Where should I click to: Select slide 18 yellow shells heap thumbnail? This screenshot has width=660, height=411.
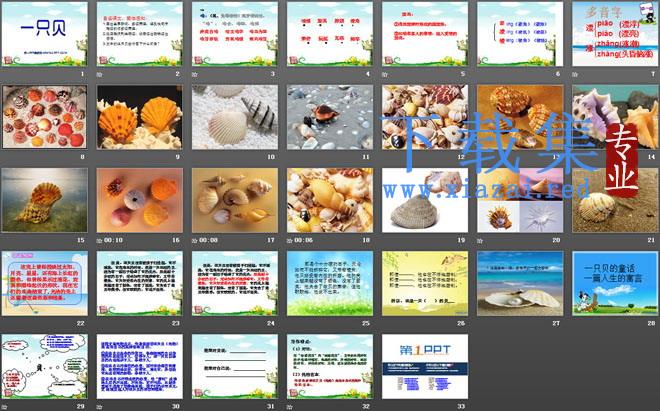330,200
